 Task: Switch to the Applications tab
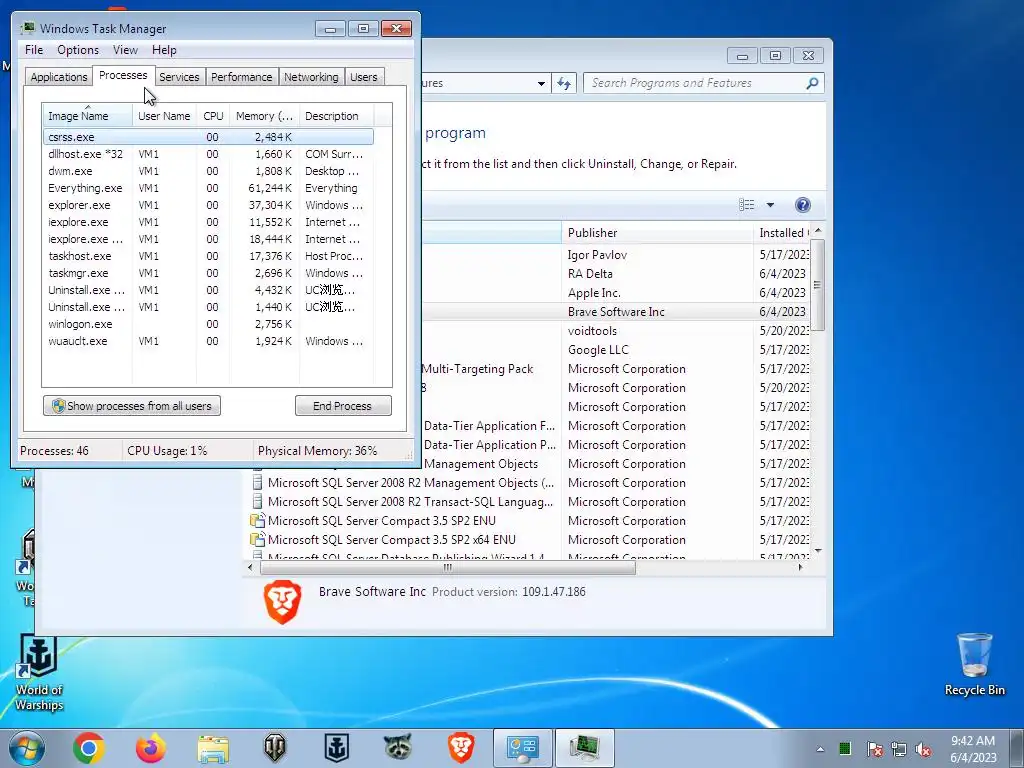pyautogui.click(x=59, y=77)
